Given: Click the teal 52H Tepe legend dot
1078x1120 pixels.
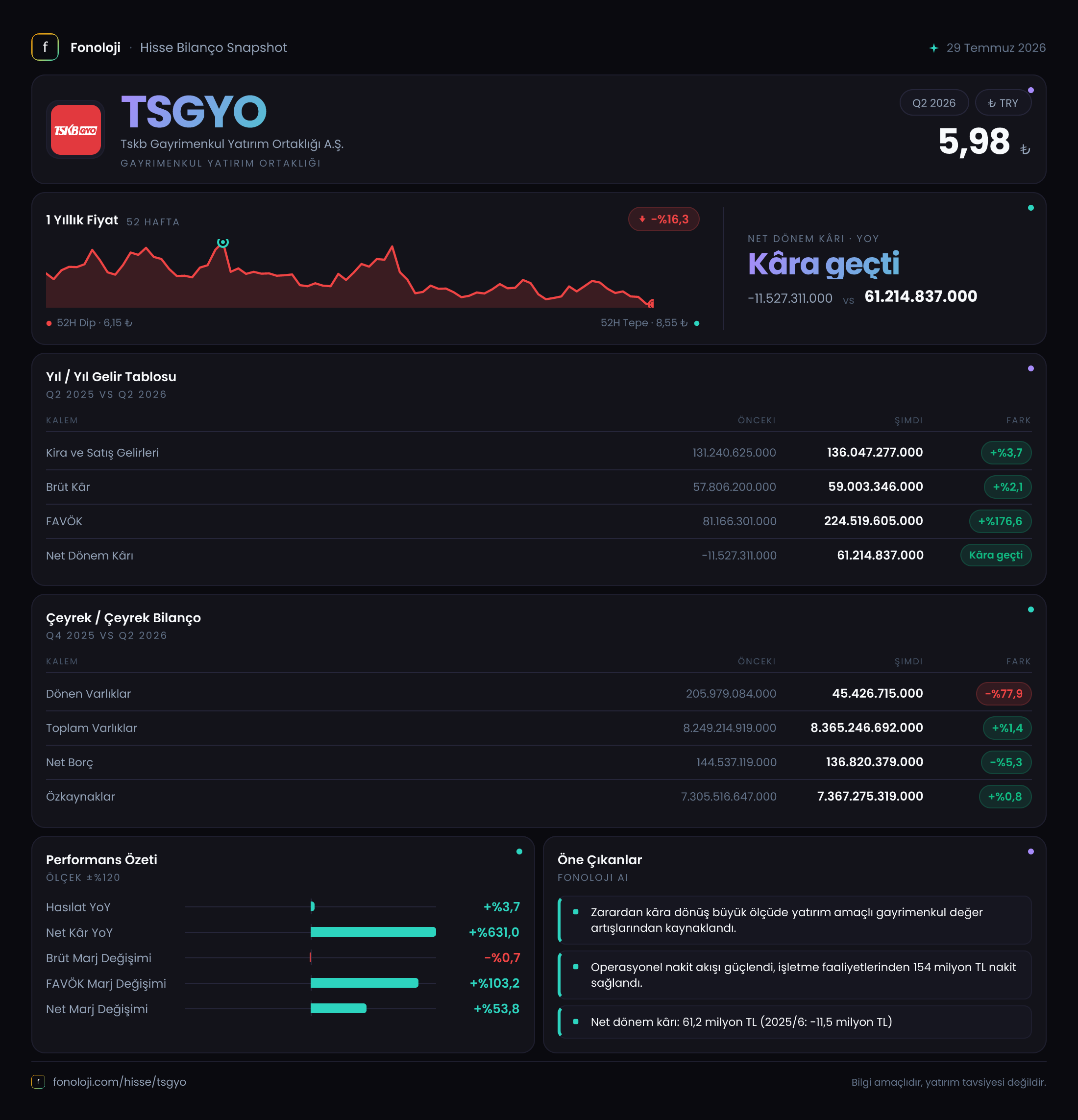Looking at the screenshot, I should (x=697, y=323).
